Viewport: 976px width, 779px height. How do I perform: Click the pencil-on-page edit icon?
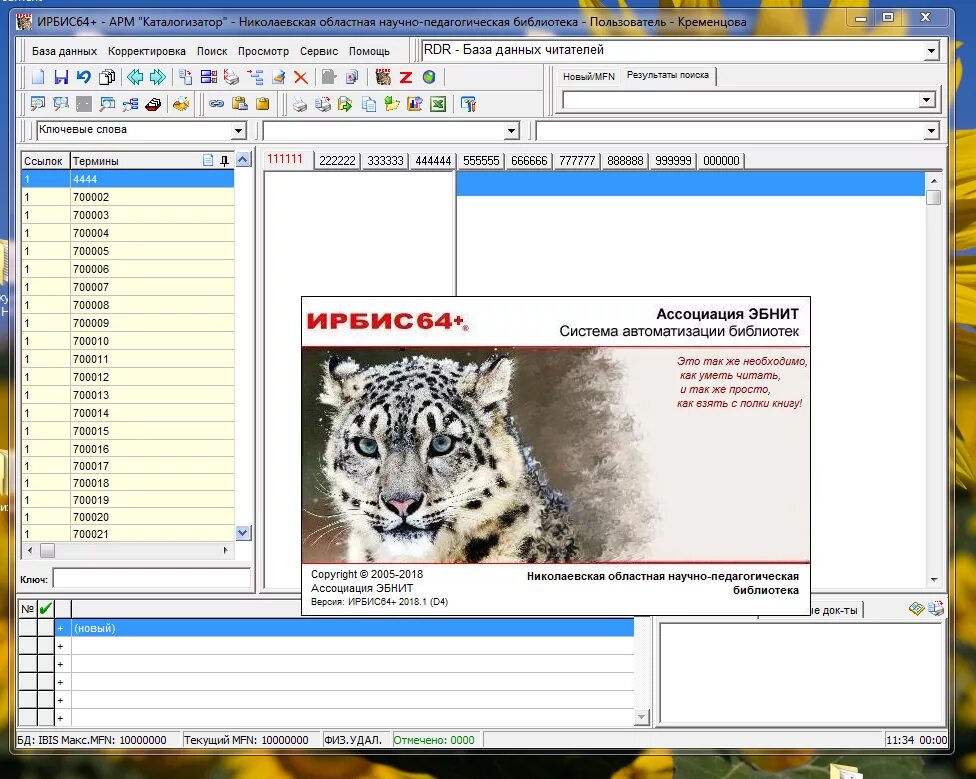(x=278, y=77)
